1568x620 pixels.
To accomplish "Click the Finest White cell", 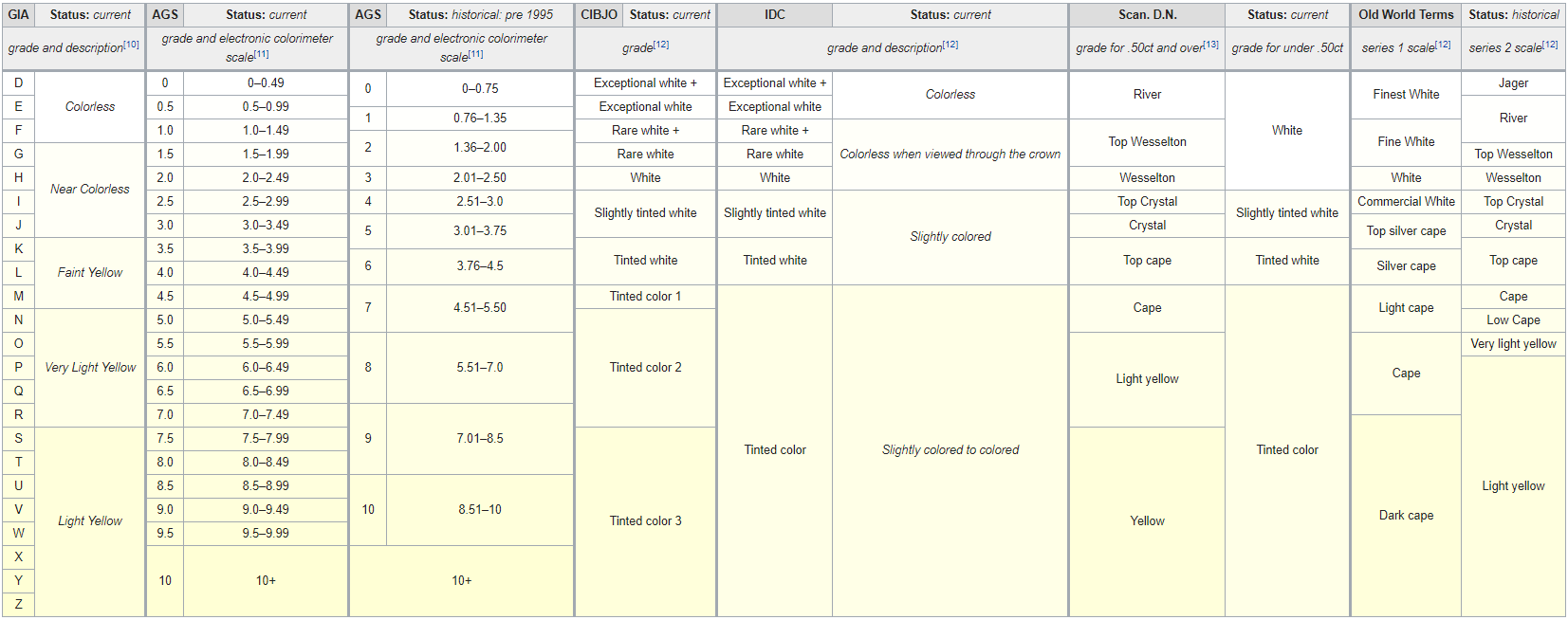I will point(1406,95).
